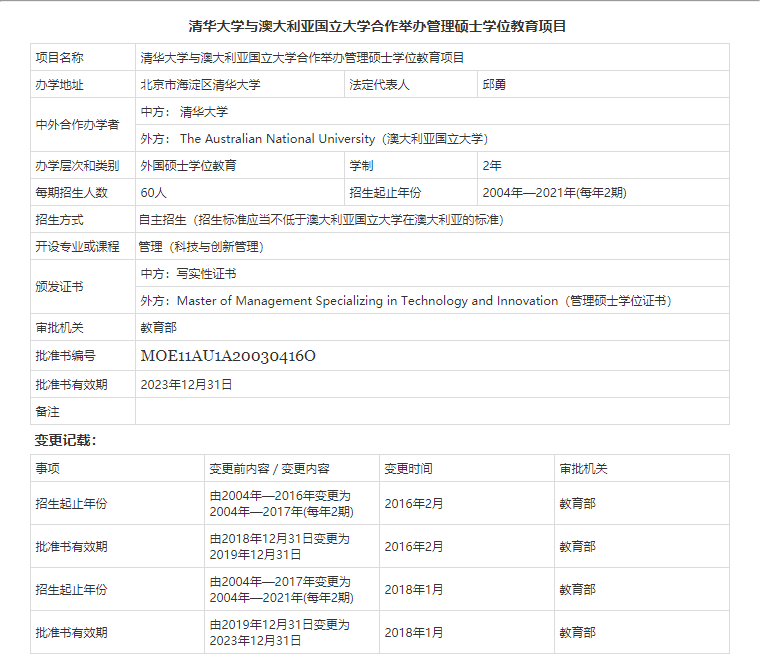
Task: Click the 批准书有效期 label in main table
Action: [x=71, y=385]
